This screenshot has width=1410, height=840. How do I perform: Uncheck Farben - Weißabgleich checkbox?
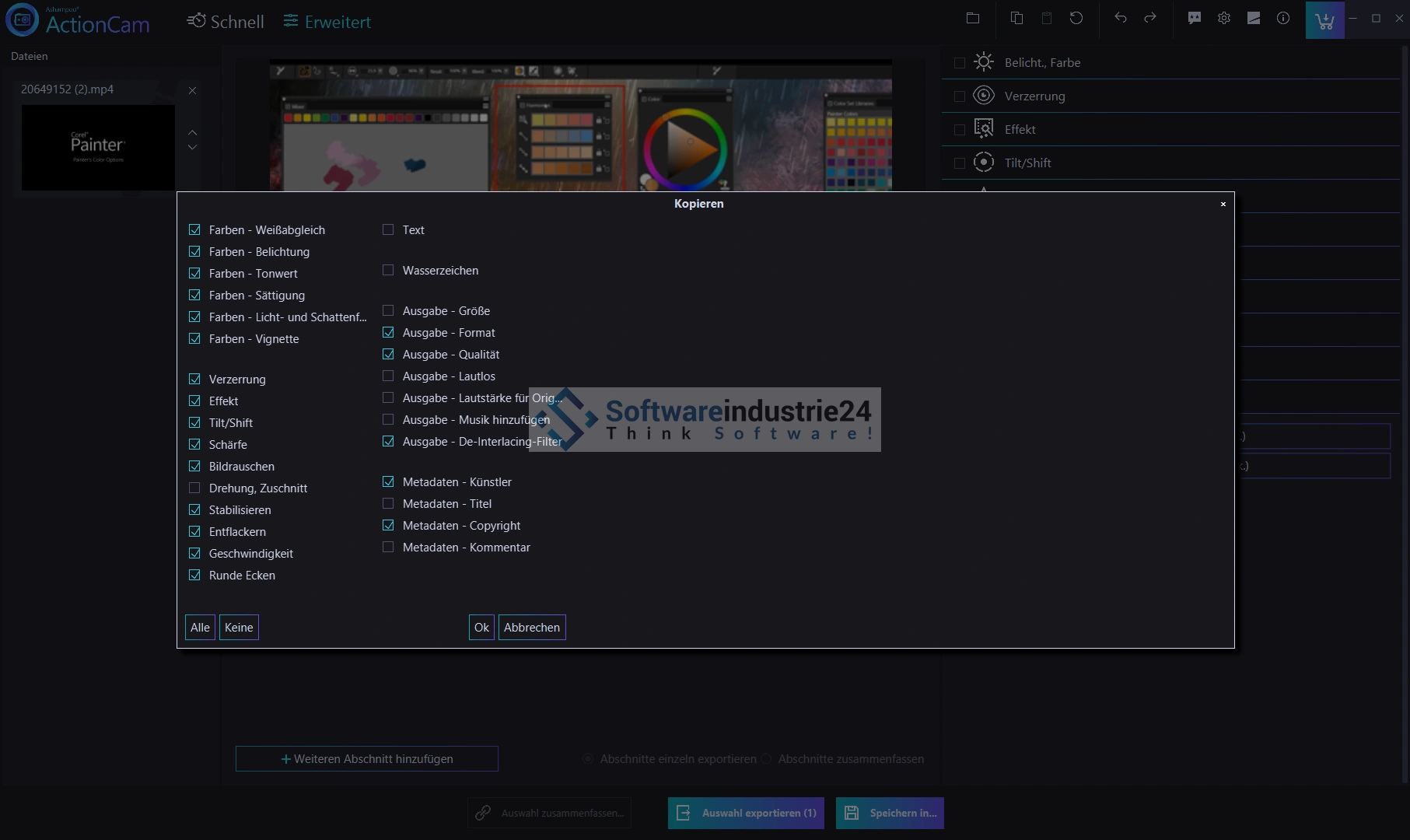coord(194,230)
